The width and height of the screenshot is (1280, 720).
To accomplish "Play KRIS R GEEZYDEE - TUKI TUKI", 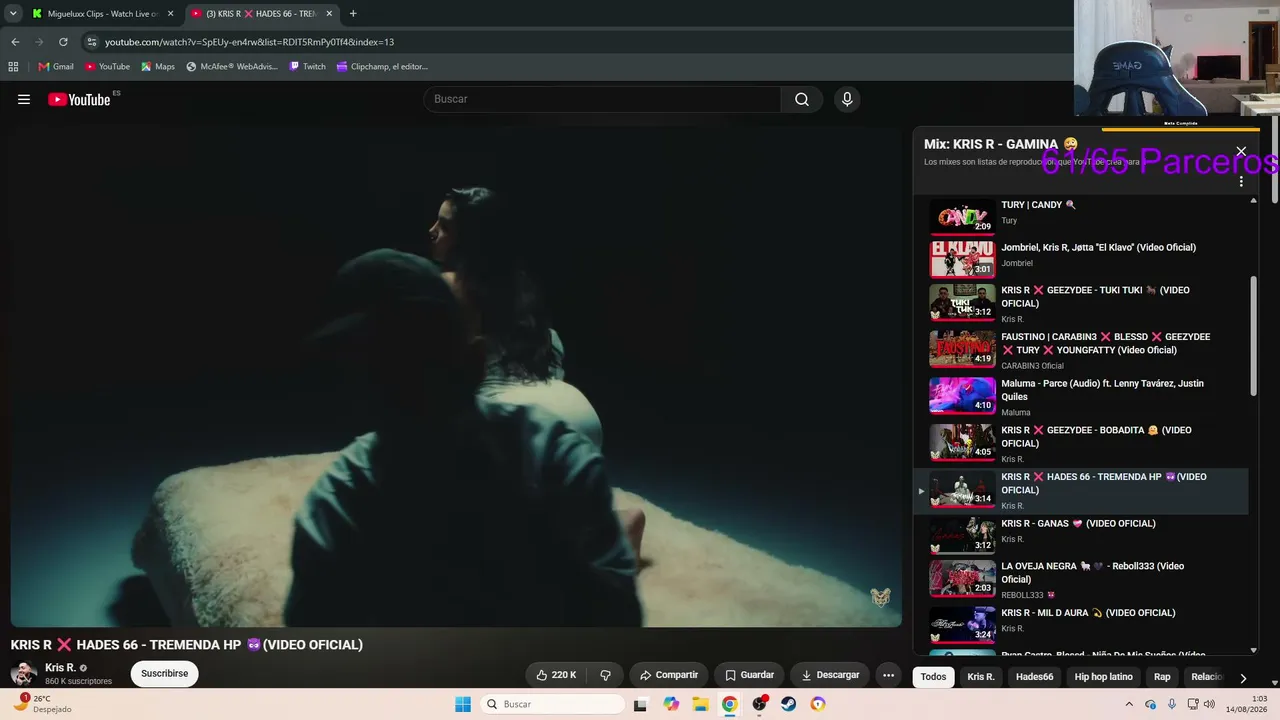I will click(x=1080, y=303).
